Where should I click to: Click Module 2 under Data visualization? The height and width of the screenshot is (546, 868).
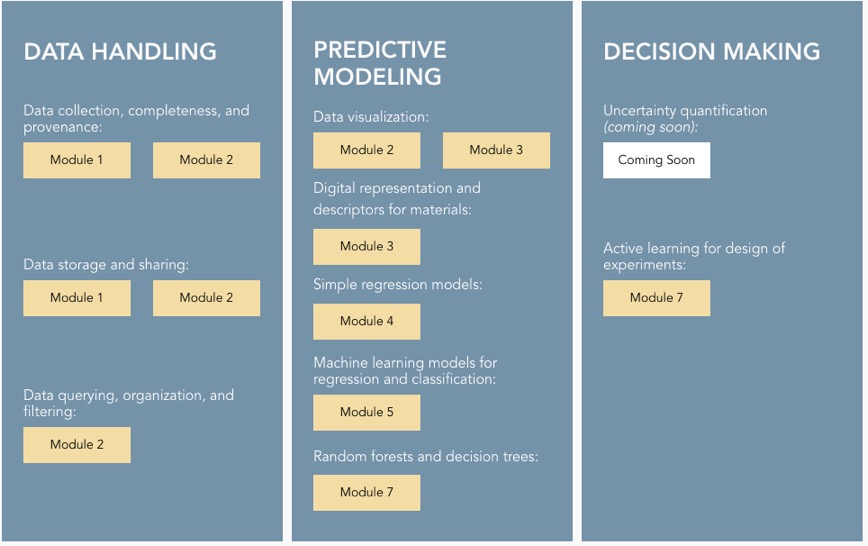366,150
